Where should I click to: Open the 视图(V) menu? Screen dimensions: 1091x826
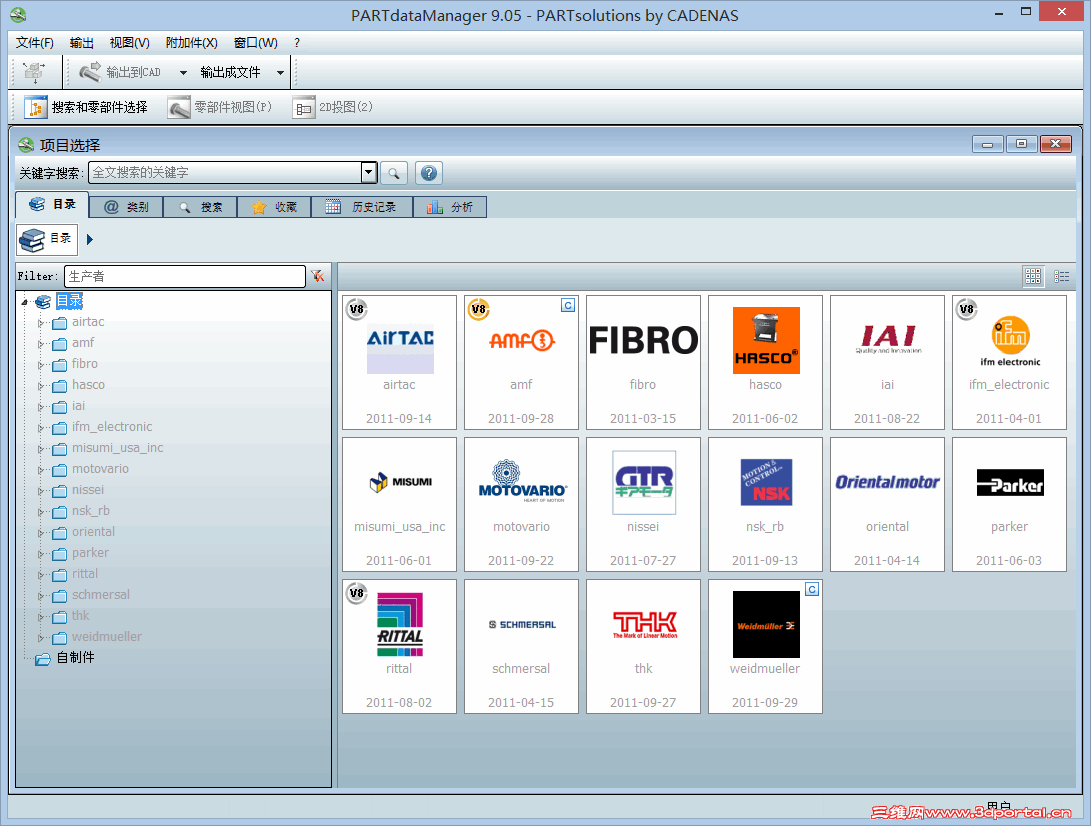(x=129, y=42)
